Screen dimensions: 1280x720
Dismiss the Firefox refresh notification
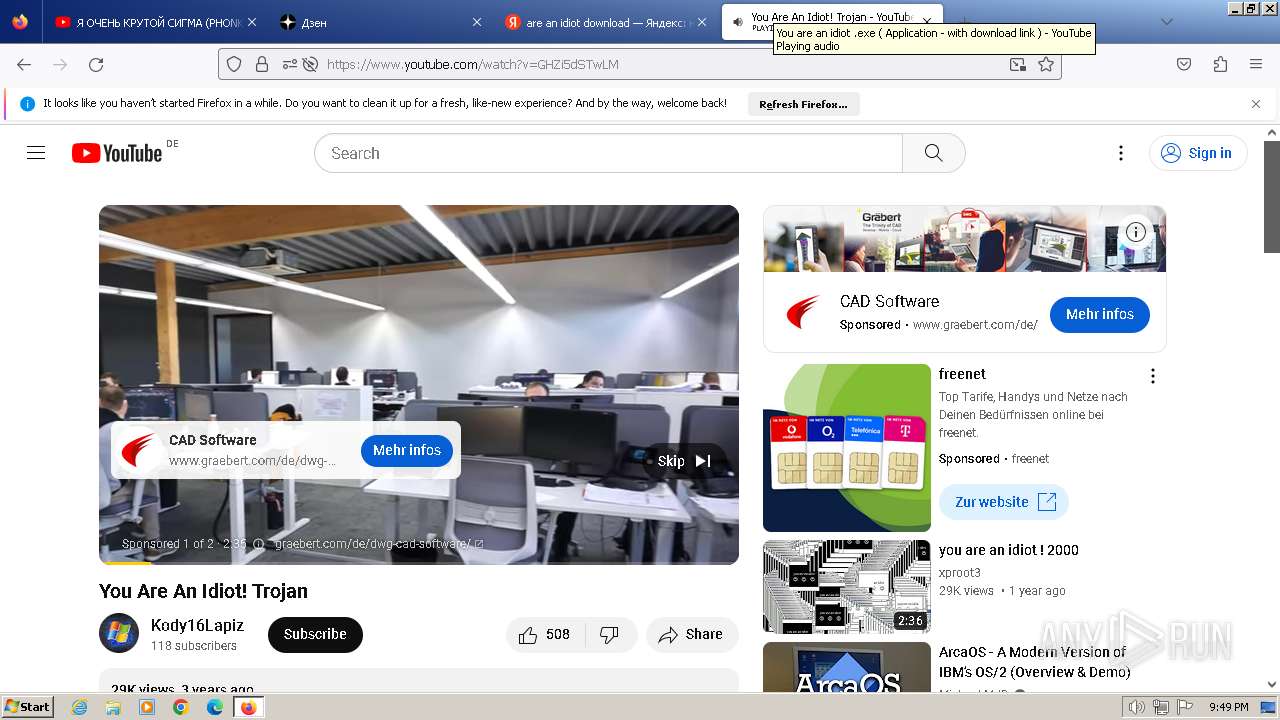(x=1256, y=104)
